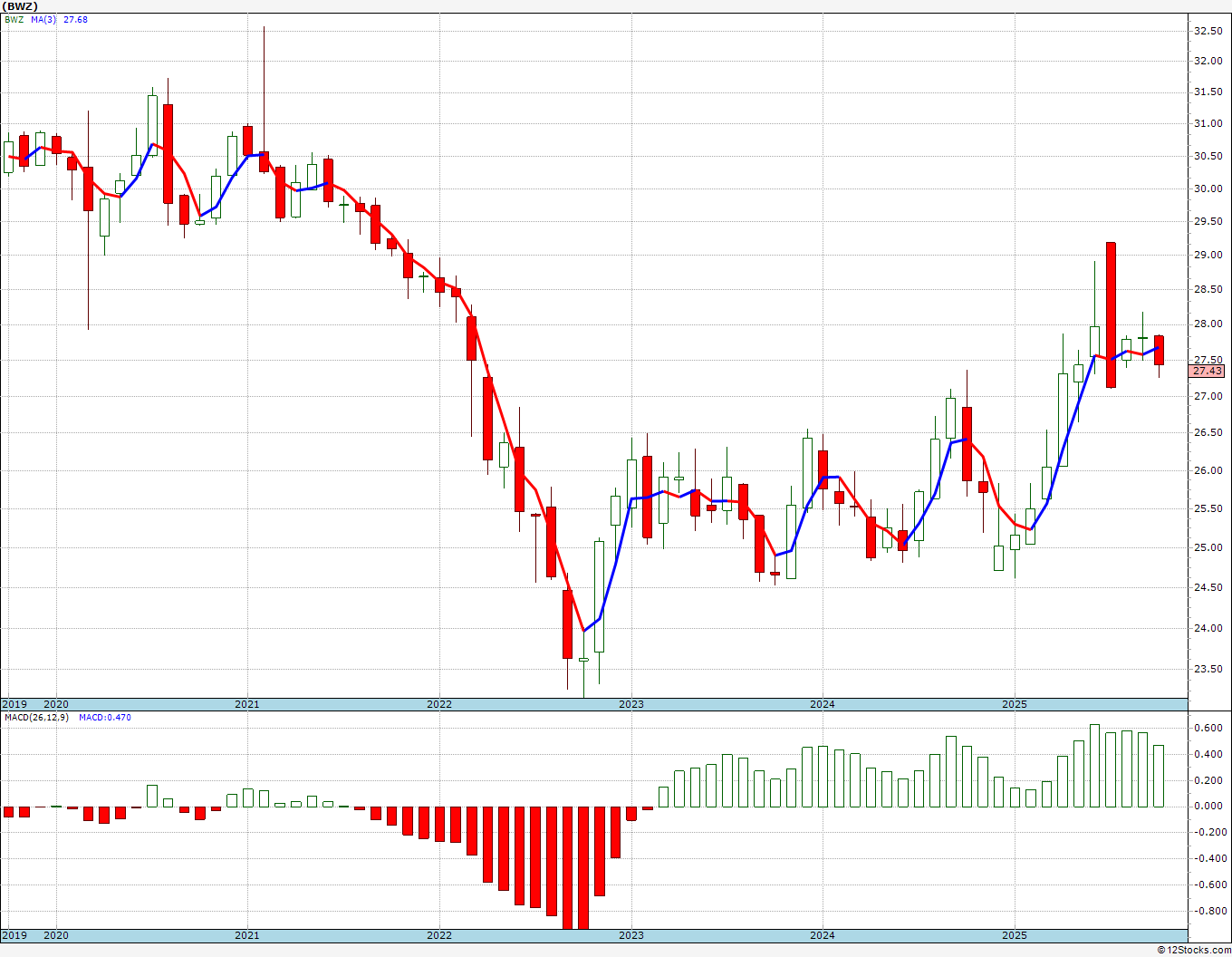Click 2020 on the MACD panel time axis
This screenshot has width=1232, height=957.
point(56,935)
